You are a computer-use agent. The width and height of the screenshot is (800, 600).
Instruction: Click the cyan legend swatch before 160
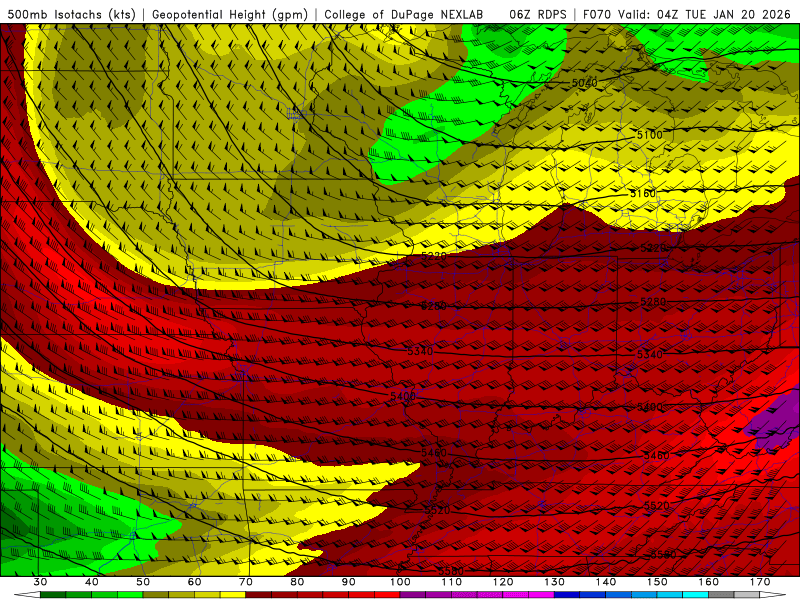(696, 595)
